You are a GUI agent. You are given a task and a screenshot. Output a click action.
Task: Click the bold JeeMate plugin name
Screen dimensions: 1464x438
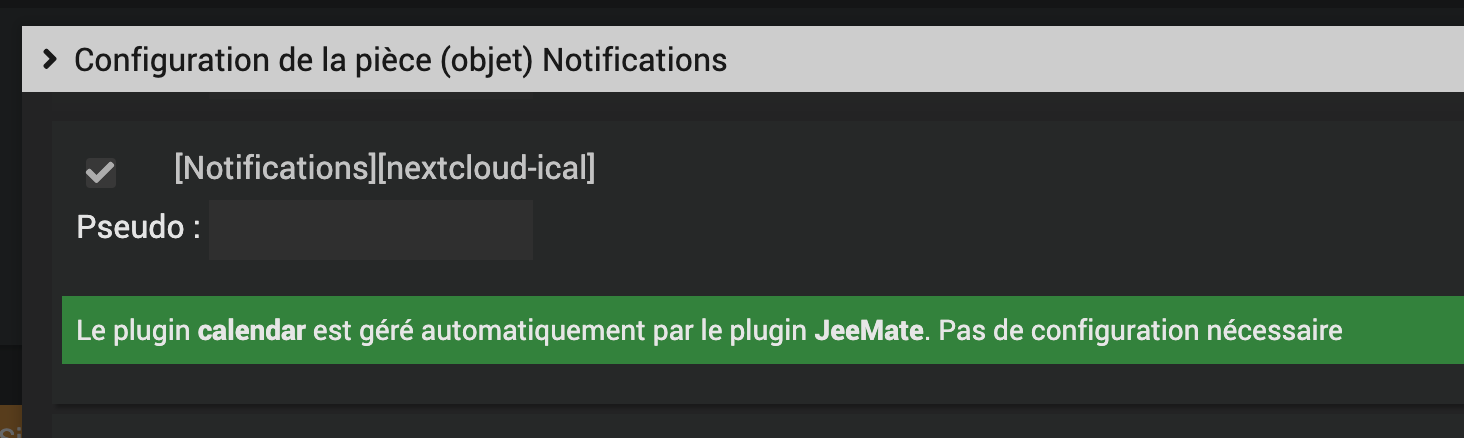click(868, 330)
